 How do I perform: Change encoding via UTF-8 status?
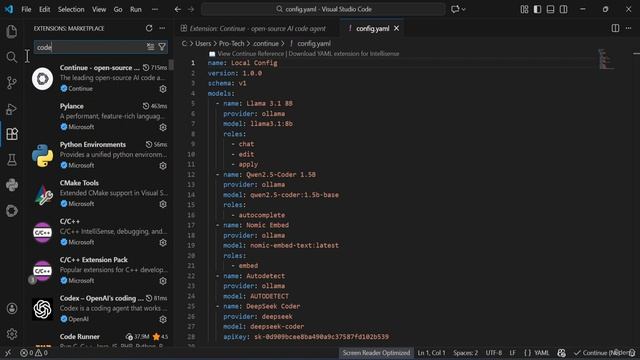point(493,353)
